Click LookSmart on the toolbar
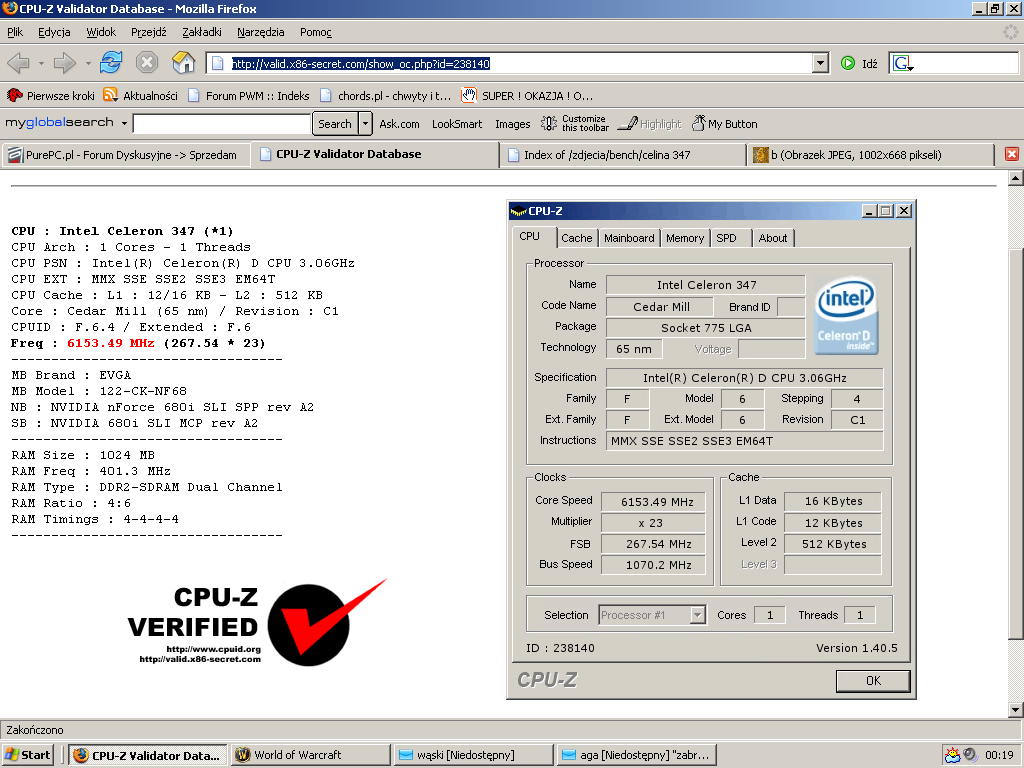 tap(457, 124)
